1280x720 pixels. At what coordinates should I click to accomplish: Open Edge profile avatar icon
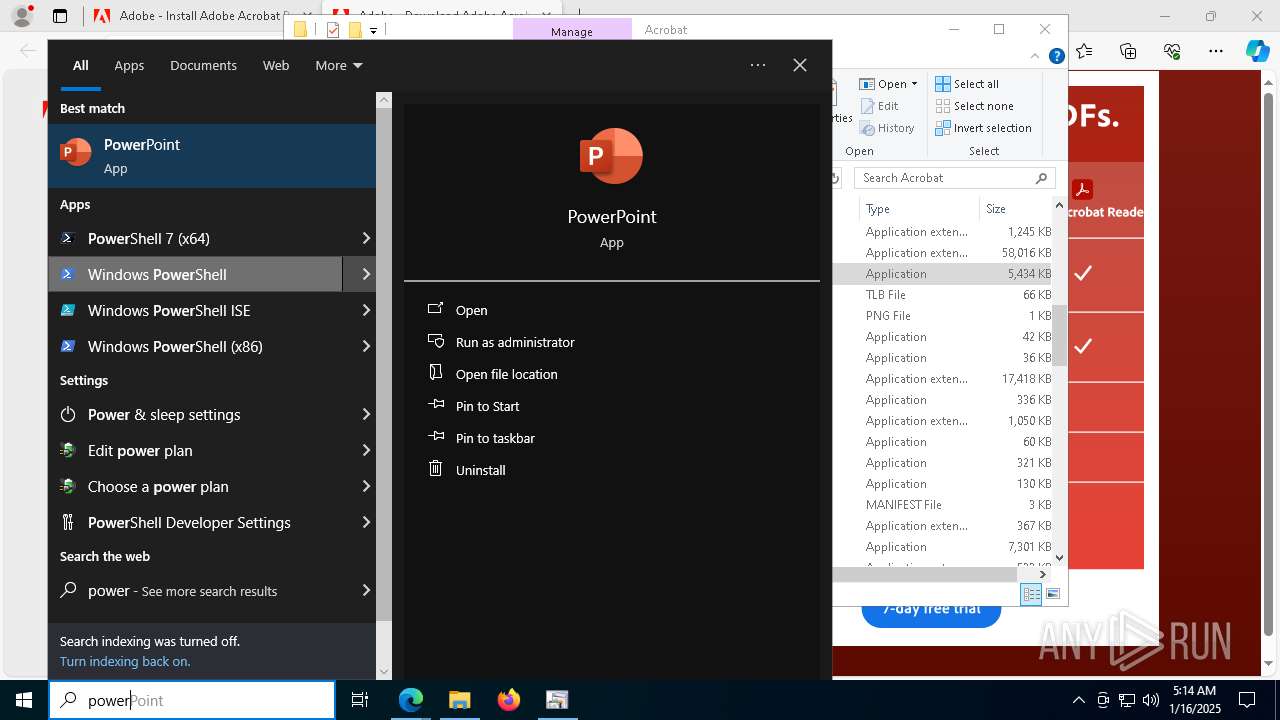tap(21, 16)
